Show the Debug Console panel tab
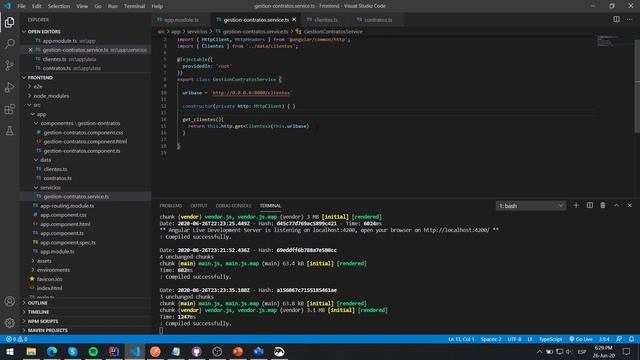Screen dimensions: 640x360 point(233,206)
